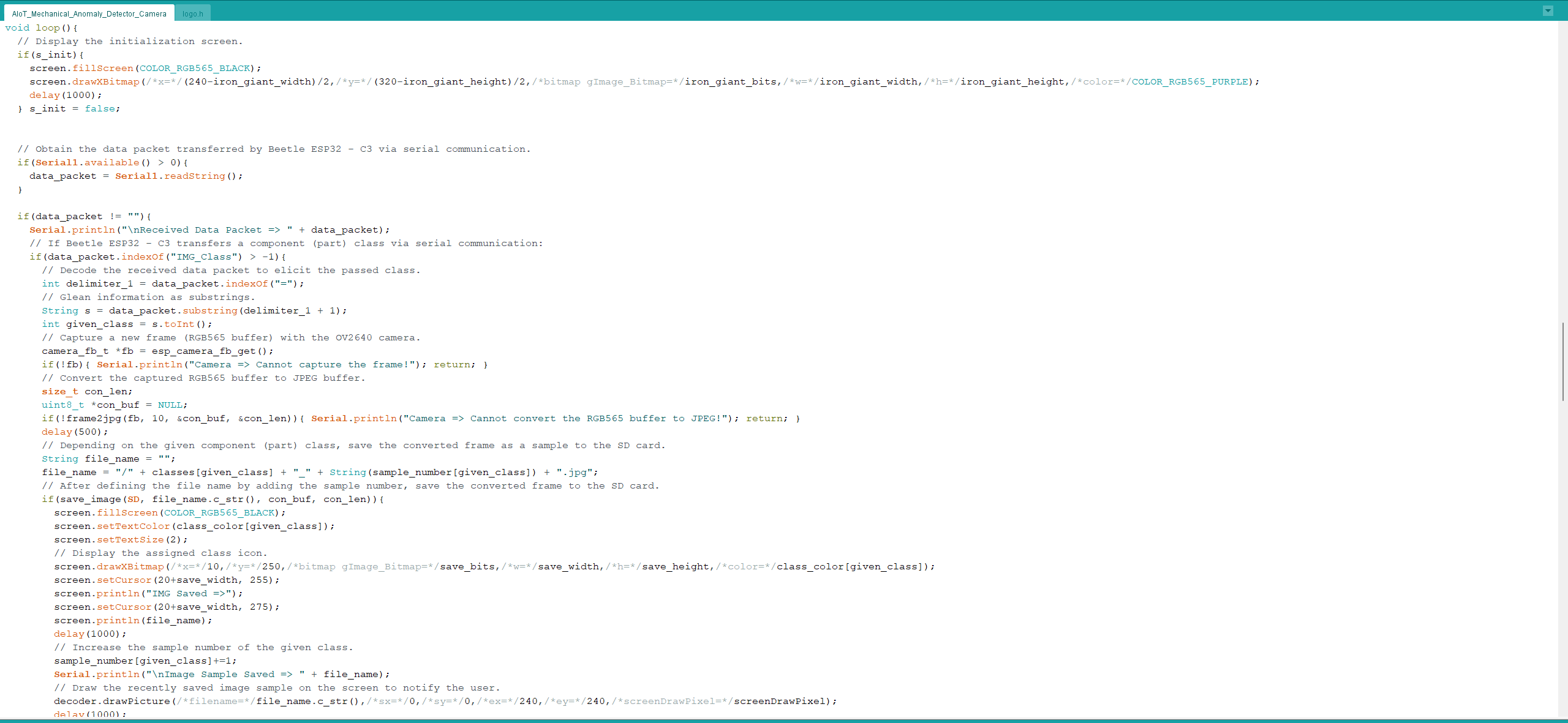The width and height of the screenshot is (1568, 723).
Task: Click 'String file_name = "";' line
Action: tap(108, 459)
